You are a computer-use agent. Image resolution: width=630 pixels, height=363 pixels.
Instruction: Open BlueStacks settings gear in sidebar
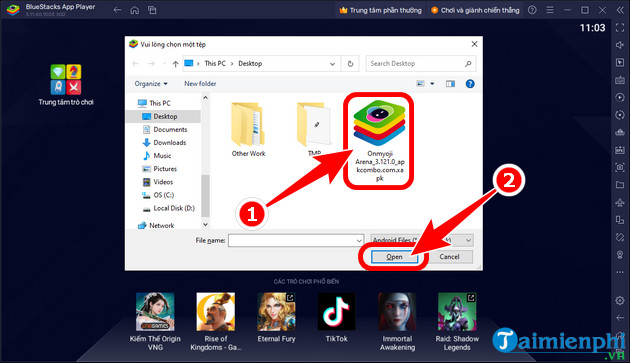pos(620,300)
